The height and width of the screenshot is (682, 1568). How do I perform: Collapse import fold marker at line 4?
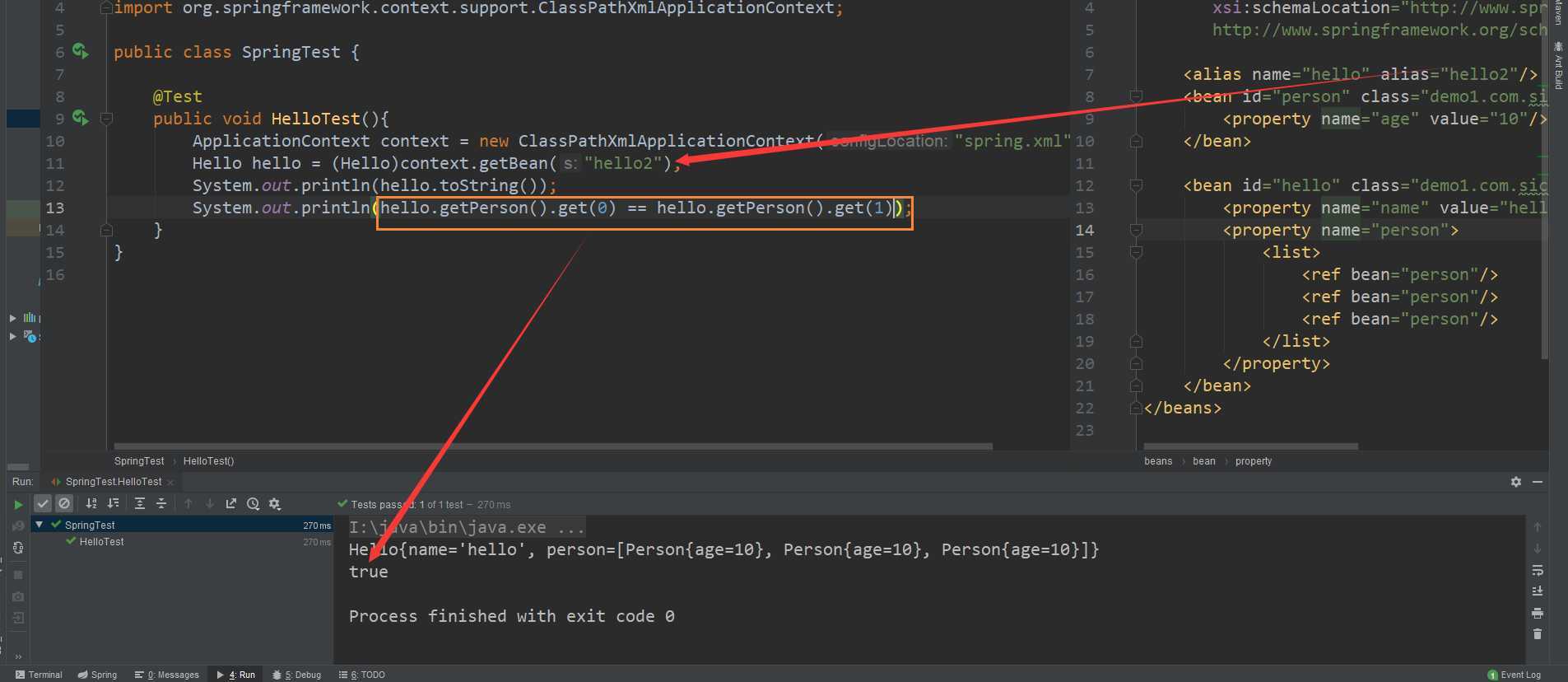point(106,8)
